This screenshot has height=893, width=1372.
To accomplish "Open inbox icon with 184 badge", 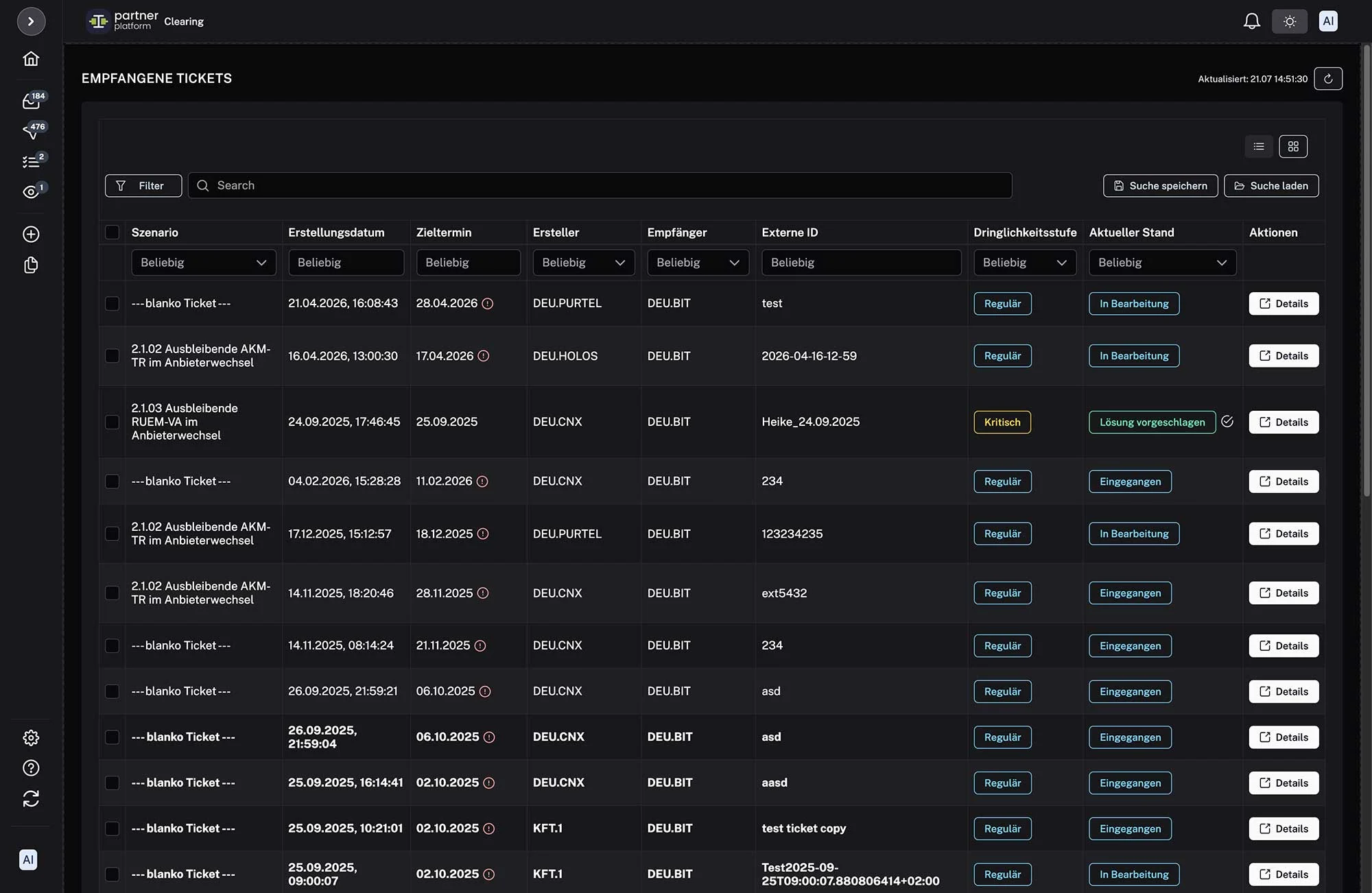I will click(32, 101).
